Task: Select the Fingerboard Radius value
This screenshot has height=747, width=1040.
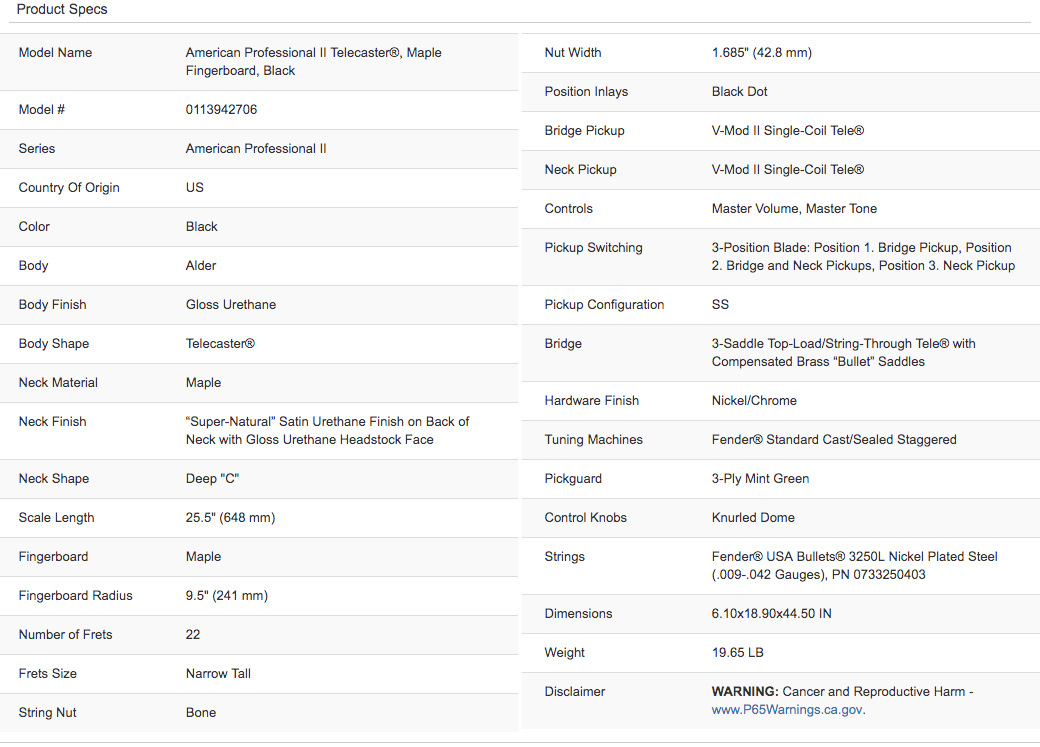Action: [x=227, y=596]
